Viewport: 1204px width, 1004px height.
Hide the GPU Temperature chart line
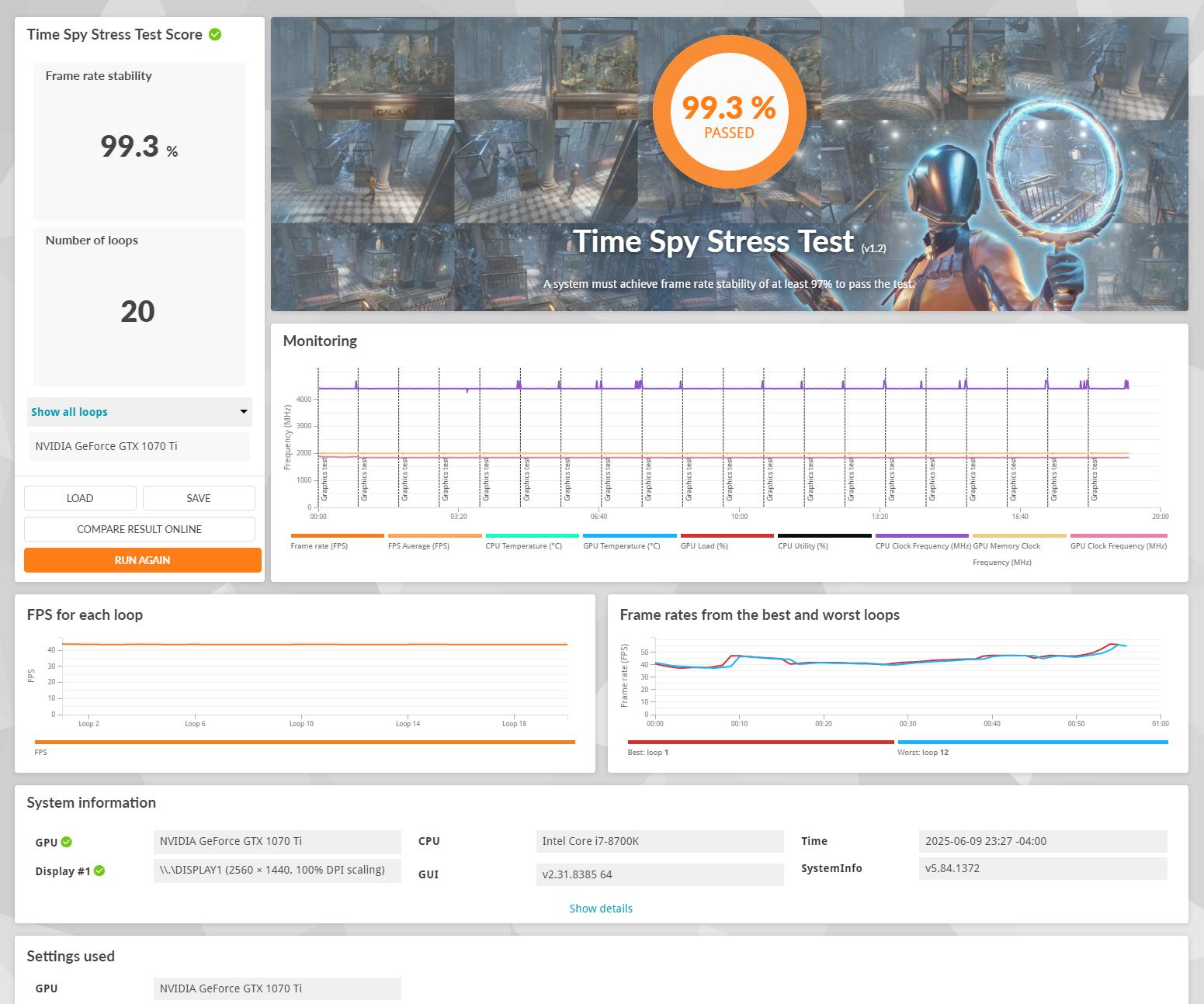(630, 536)
